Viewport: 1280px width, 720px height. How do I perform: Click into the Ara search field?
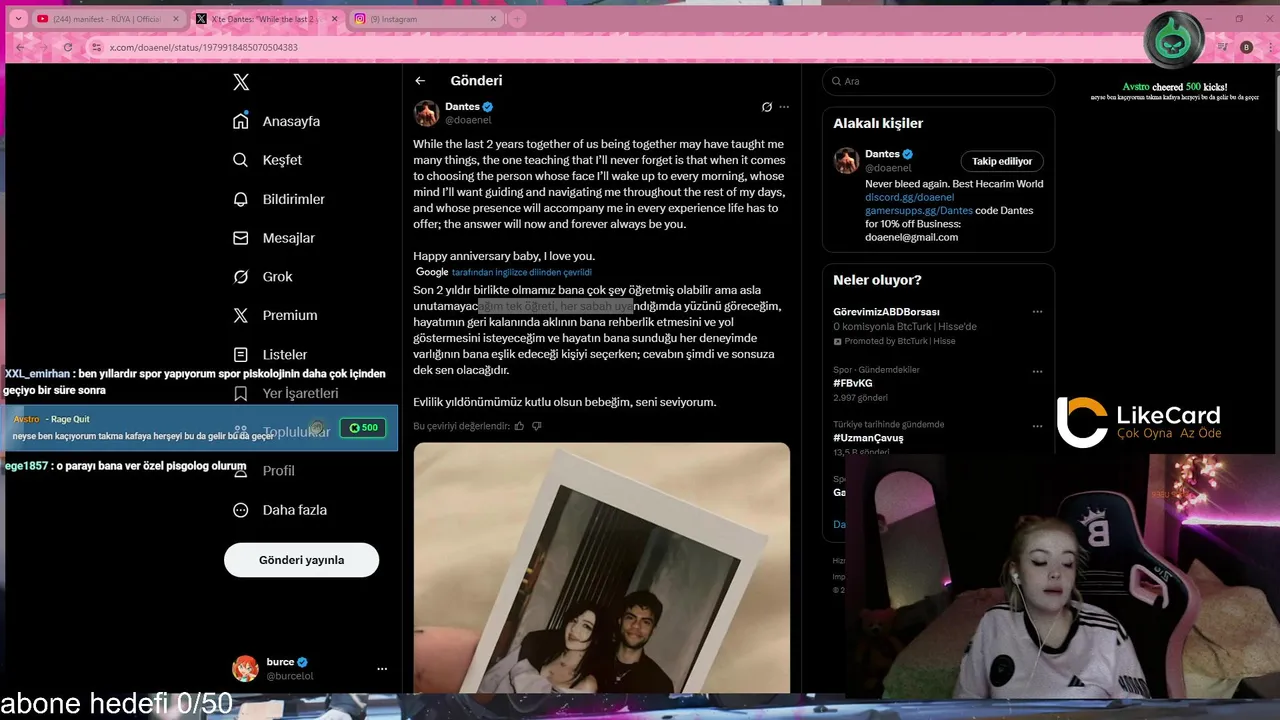tap(938, 81)
